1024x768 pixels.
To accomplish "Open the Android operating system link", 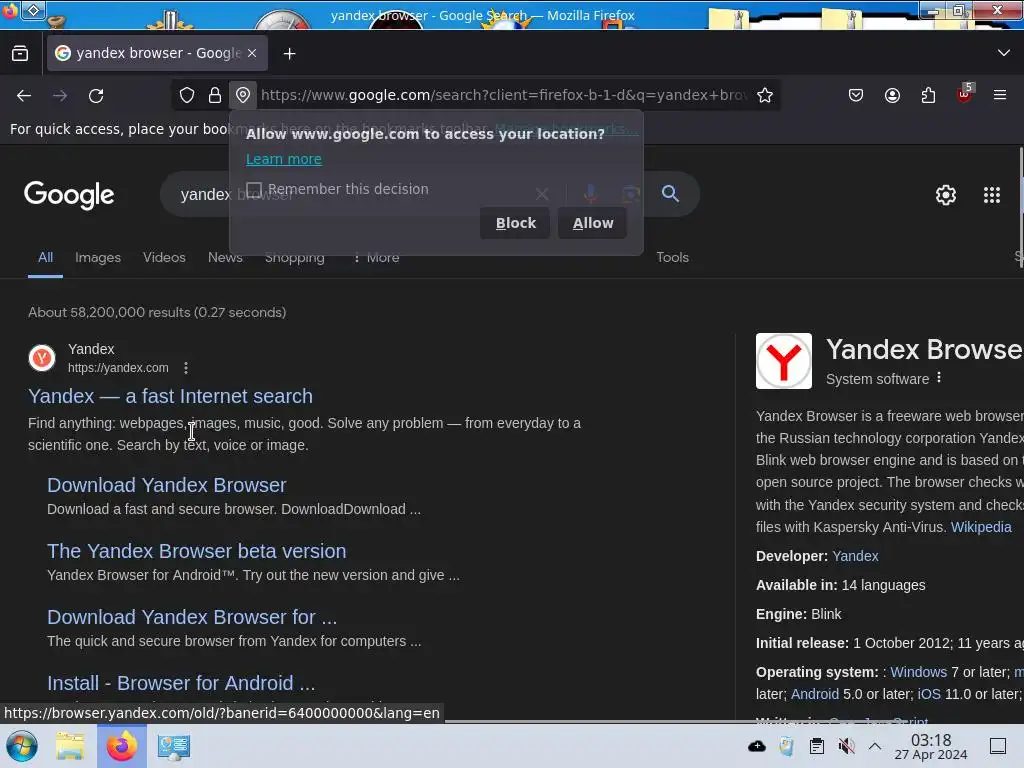I will point(815,694).
